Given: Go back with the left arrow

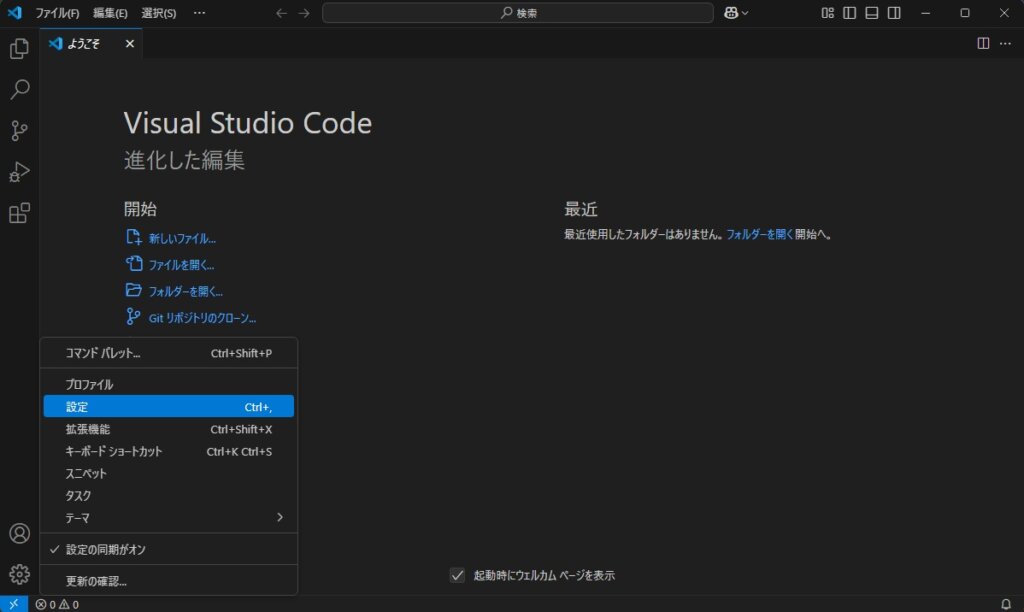Looking at the screenshot, I should click(x=281, y=13).
